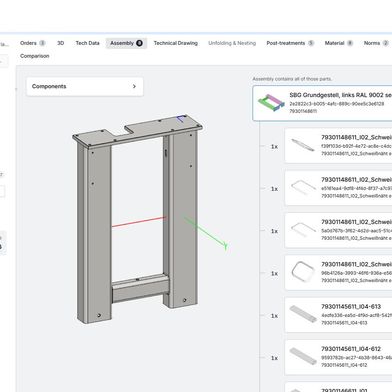Click the Post-treatments count badge
The width and height of the screenshot is (392, 392).
point(311,43)
